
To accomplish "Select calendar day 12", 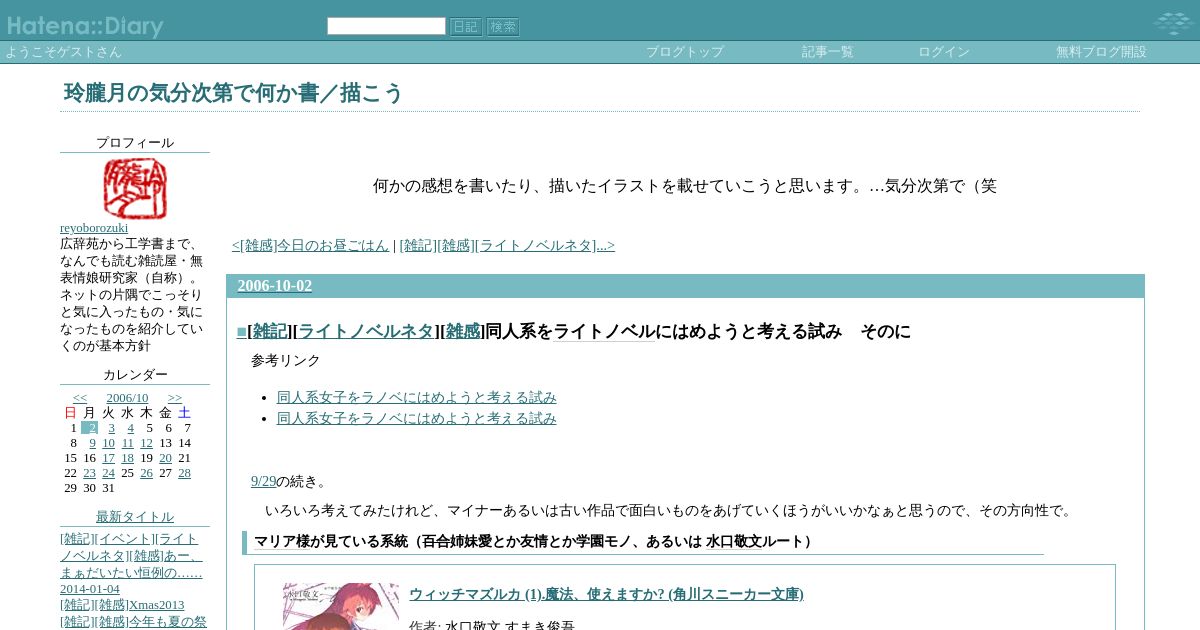I will (146, 443).
